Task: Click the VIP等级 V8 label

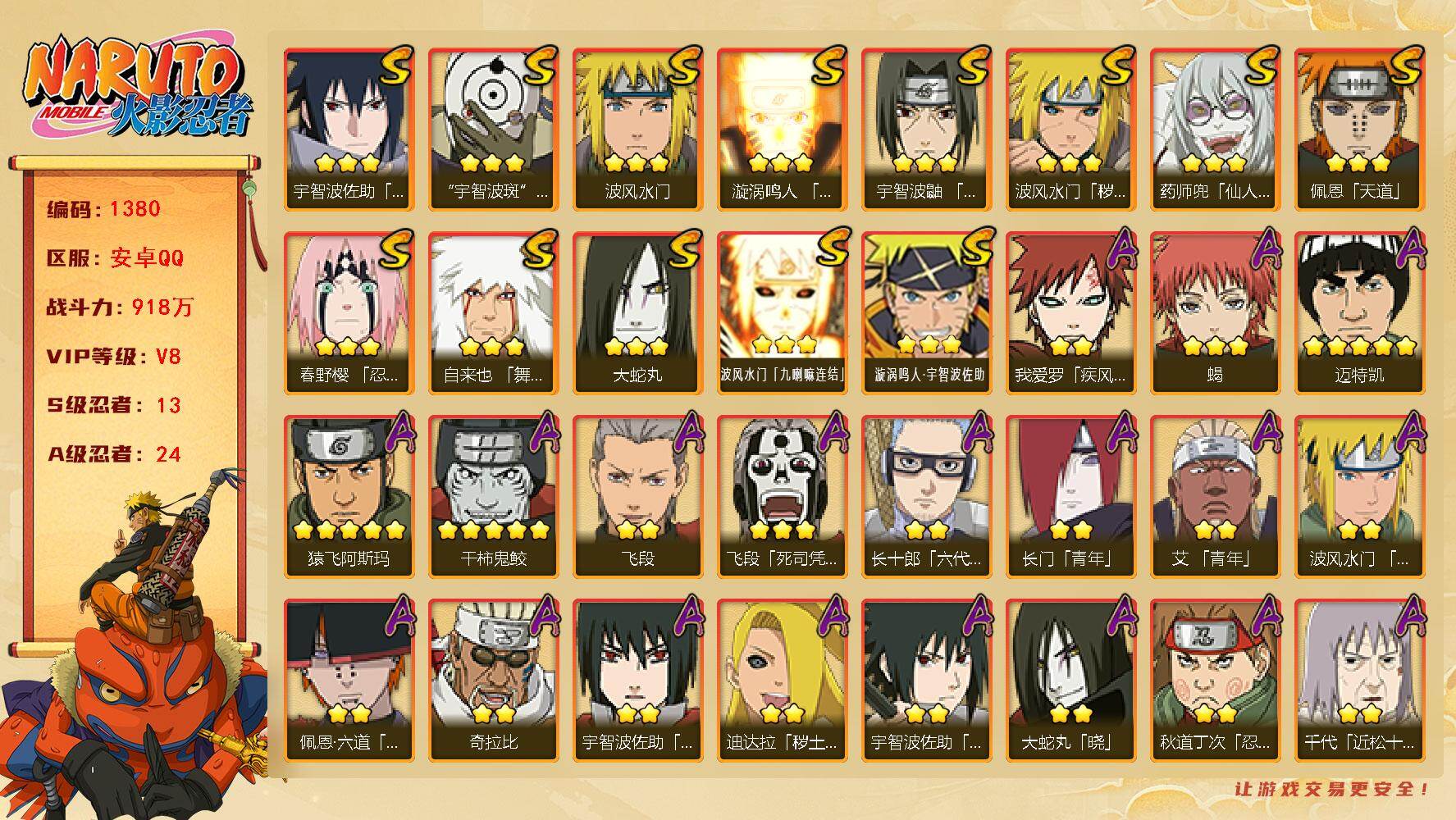Action: (x=113, y=356)
